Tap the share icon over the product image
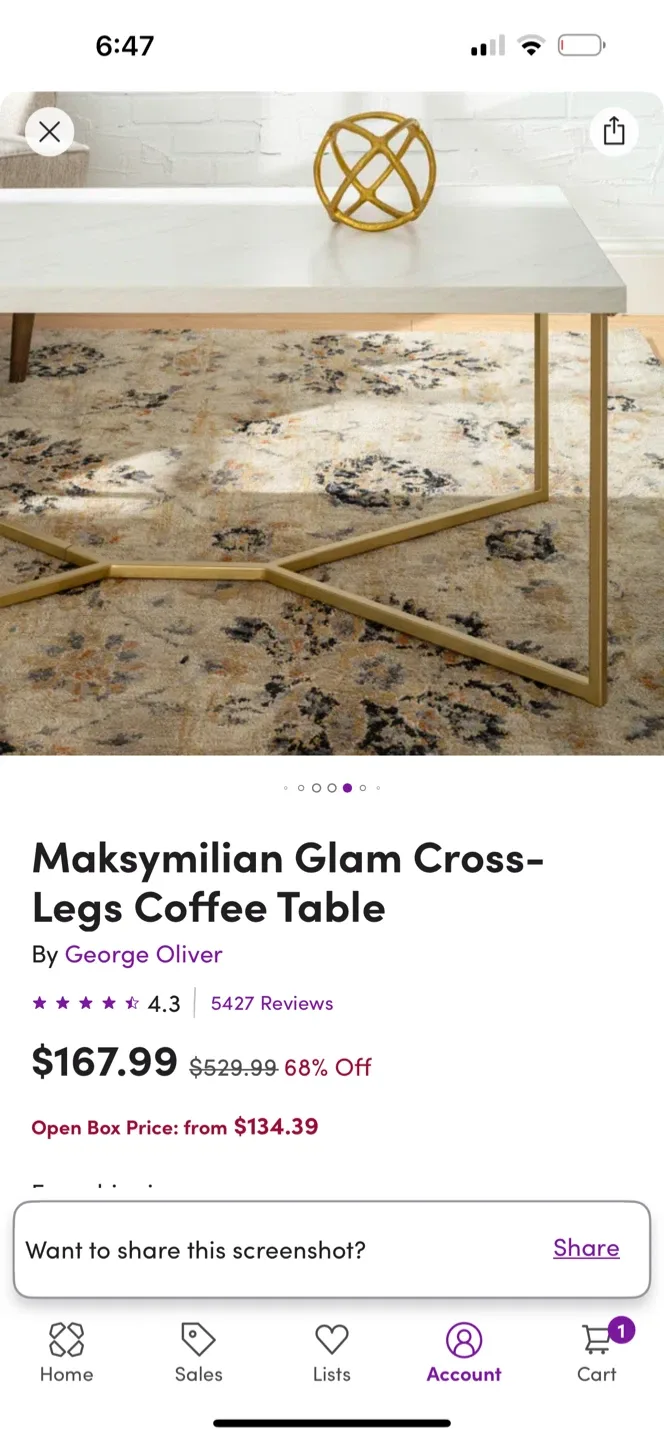The image size is (664, 1440). (614, 131)
